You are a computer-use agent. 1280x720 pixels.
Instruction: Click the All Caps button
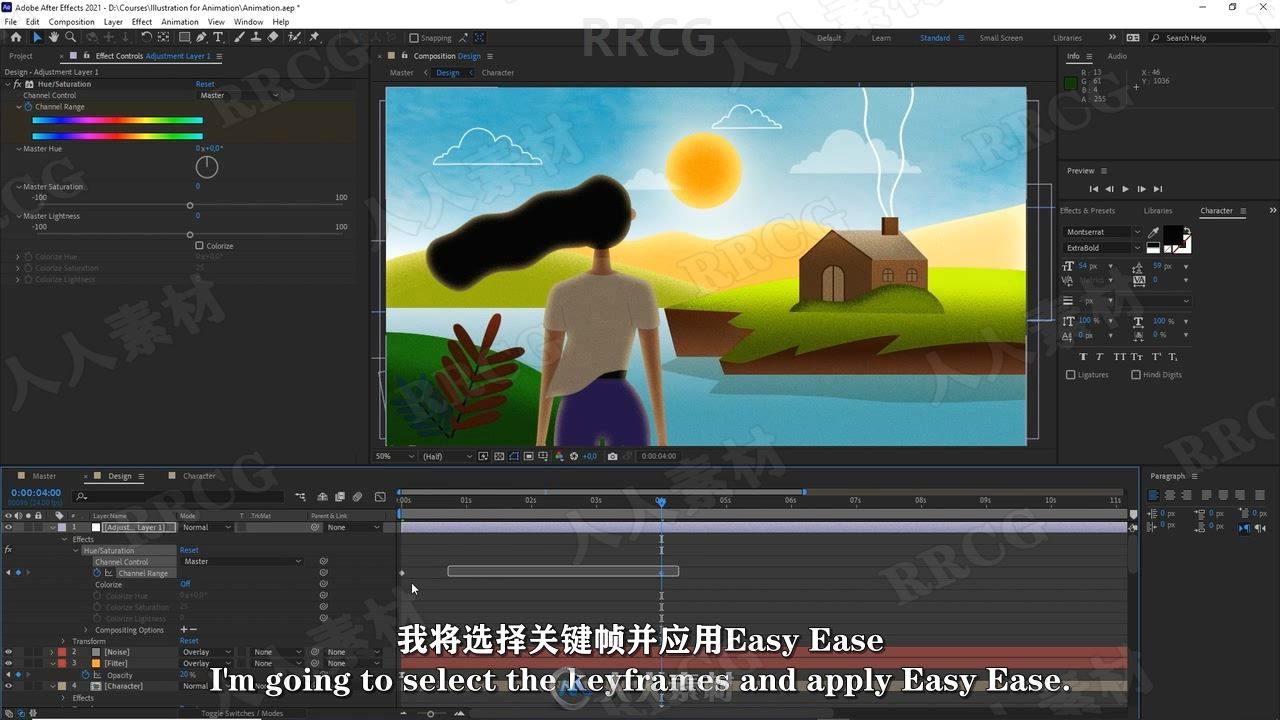click(x=1120, y=357)
